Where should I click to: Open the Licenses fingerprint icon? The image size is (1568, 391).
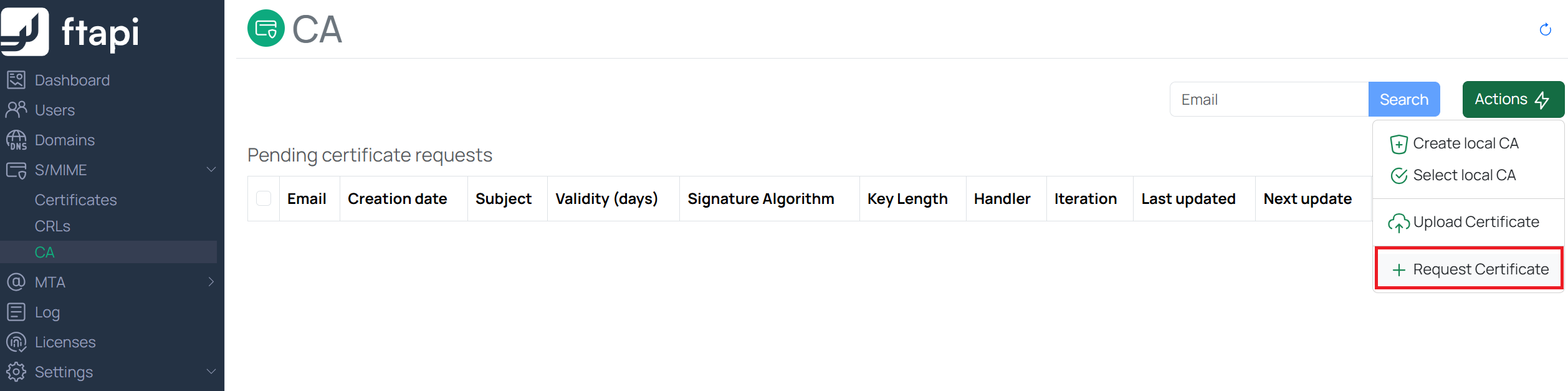point(16,342)
